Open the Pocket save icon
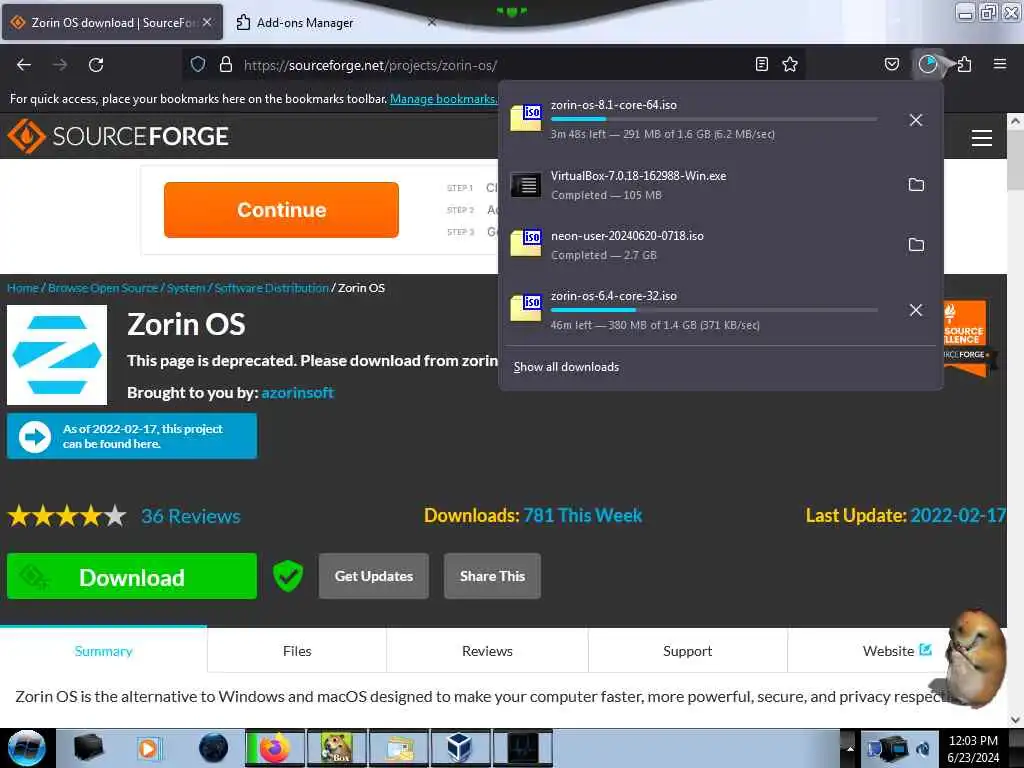Viewport: 1024px width, 768px height. [x=891, y=64]
